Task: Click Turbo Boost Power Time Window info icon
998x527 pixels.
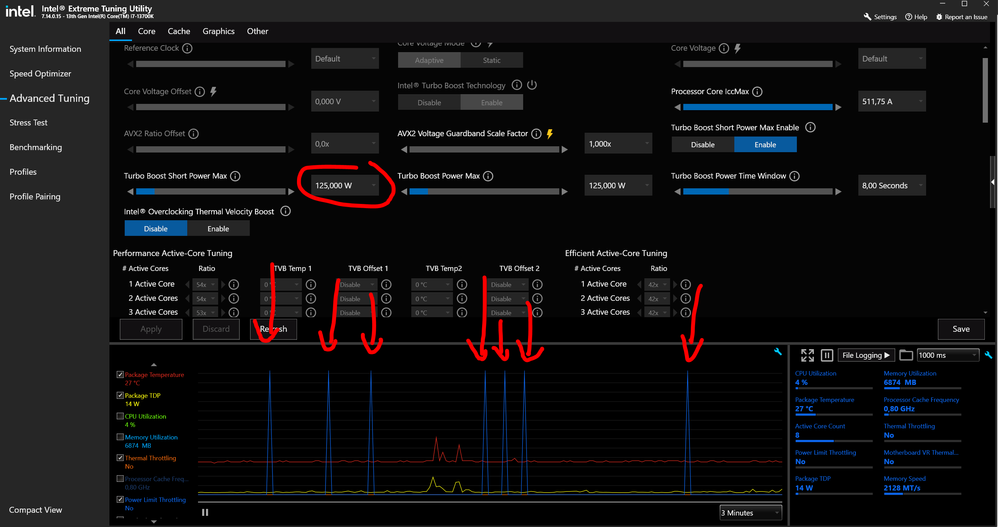Action: point(794,176)
